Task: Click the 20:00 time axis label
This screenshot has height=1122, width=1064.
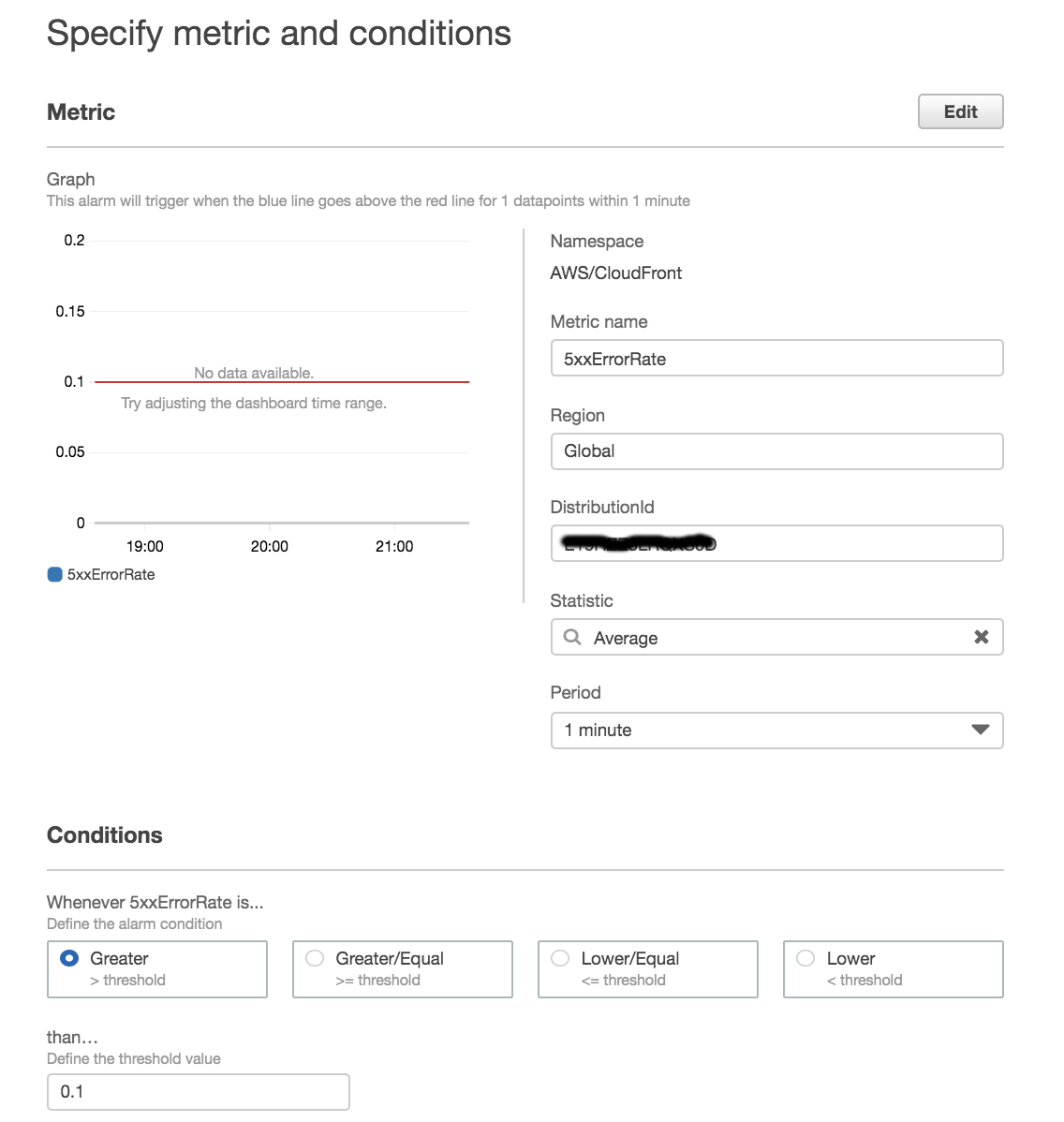Action: click(x=269, y=546)
